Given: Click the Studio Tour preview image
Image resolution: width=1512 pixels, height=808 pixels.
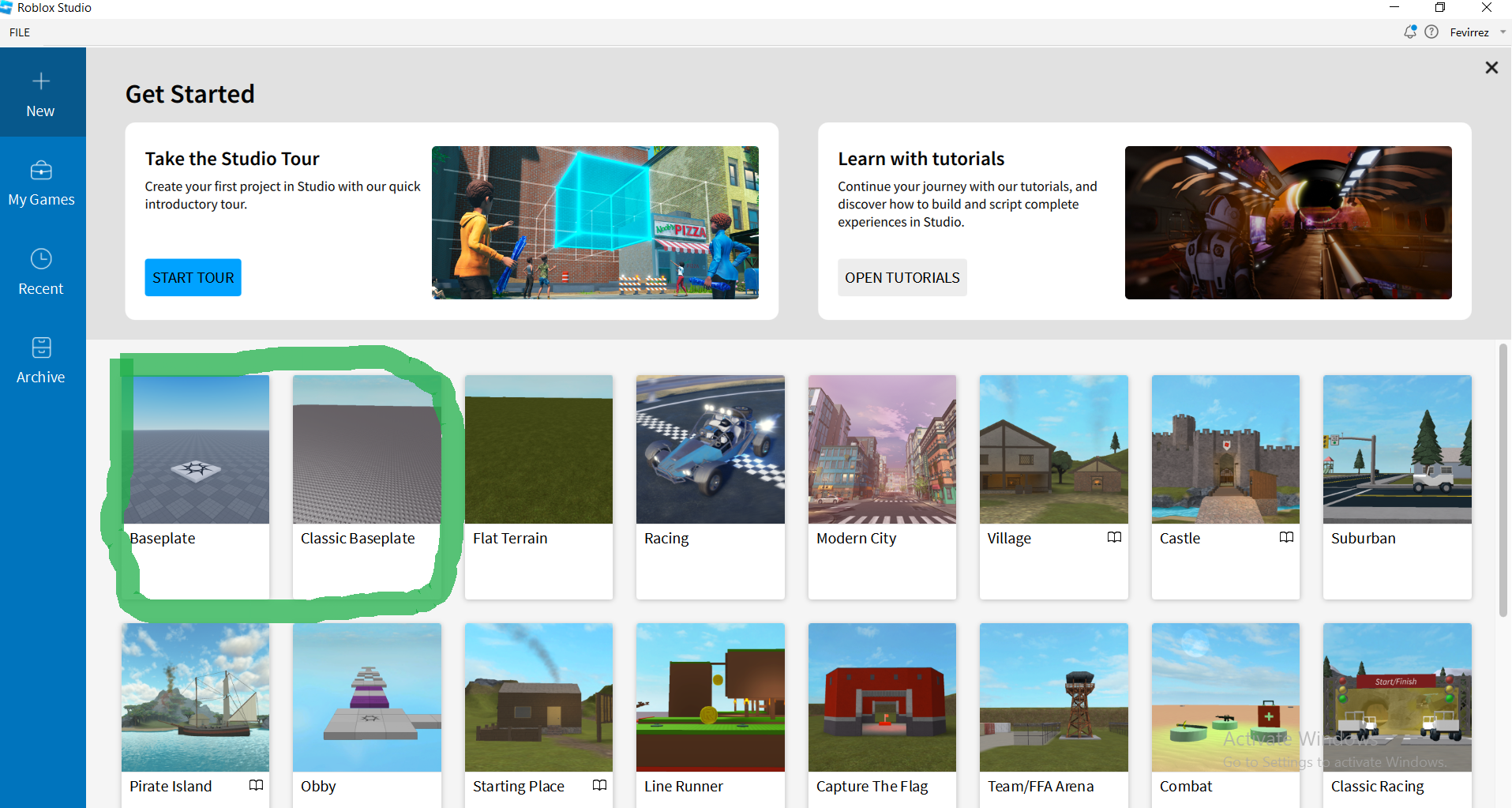Looking at the screenshot, I should (595, 223).
